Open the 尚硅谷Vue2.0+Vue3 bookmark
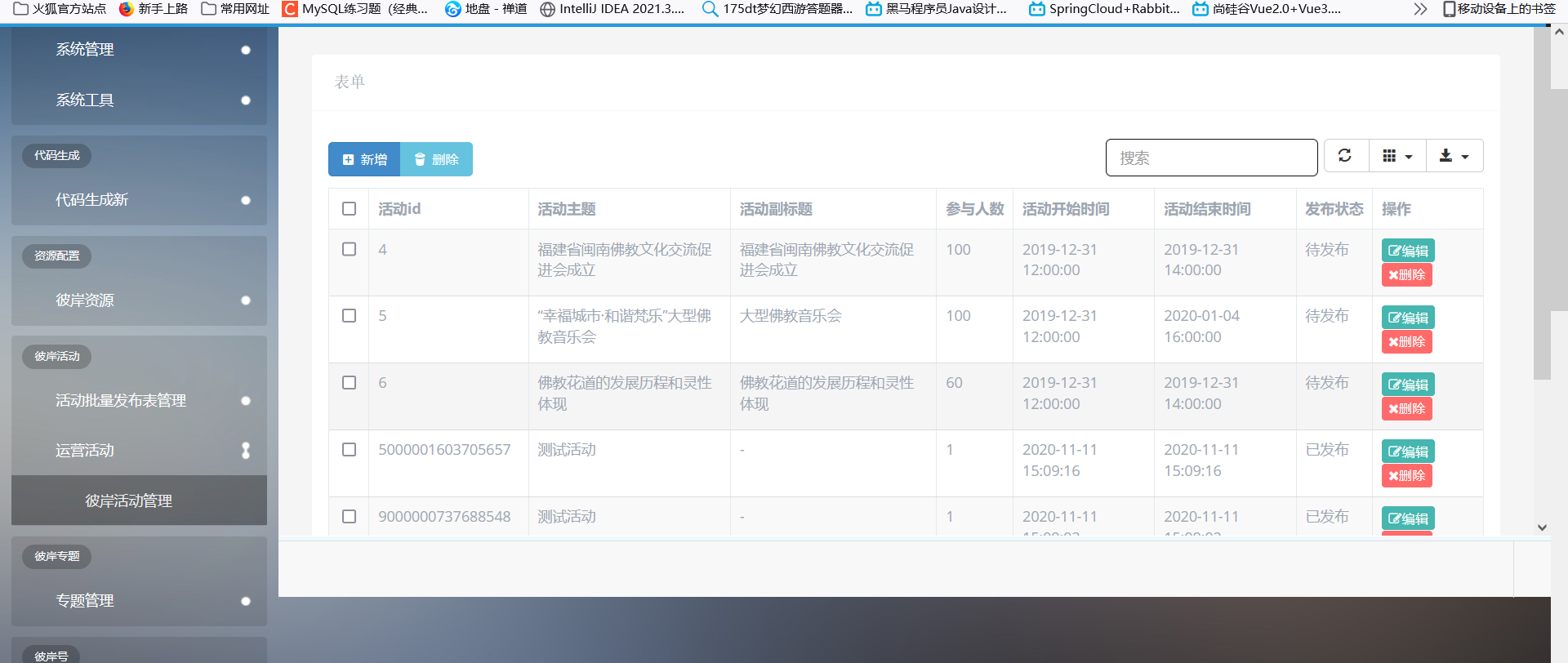This screenshot has height=663, width=1568. [1267, 9]
